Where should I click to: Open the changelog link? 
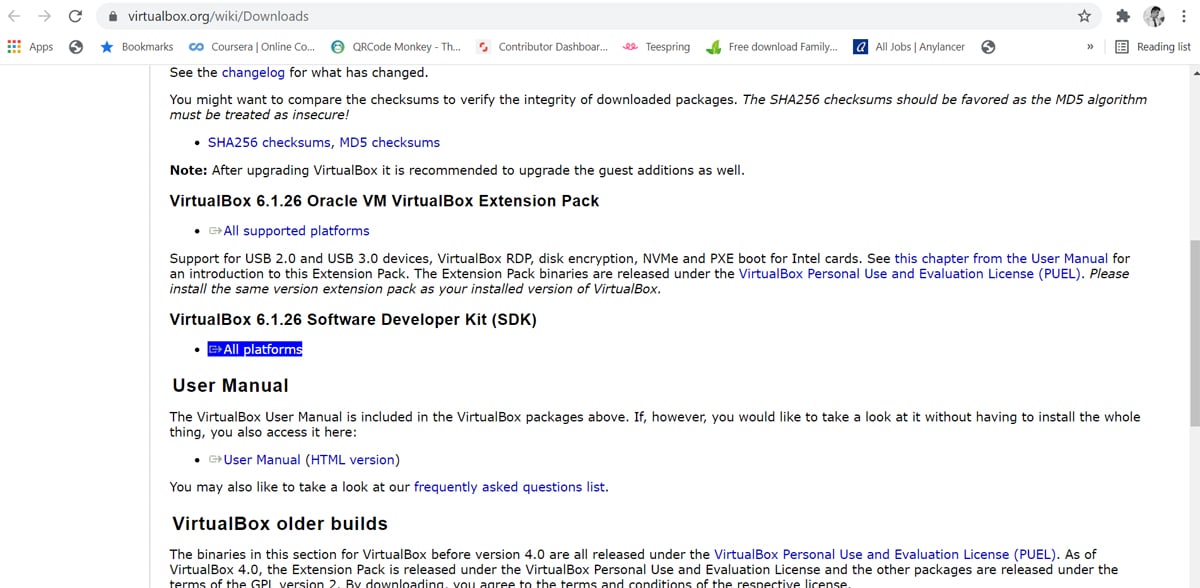(253, 73)
